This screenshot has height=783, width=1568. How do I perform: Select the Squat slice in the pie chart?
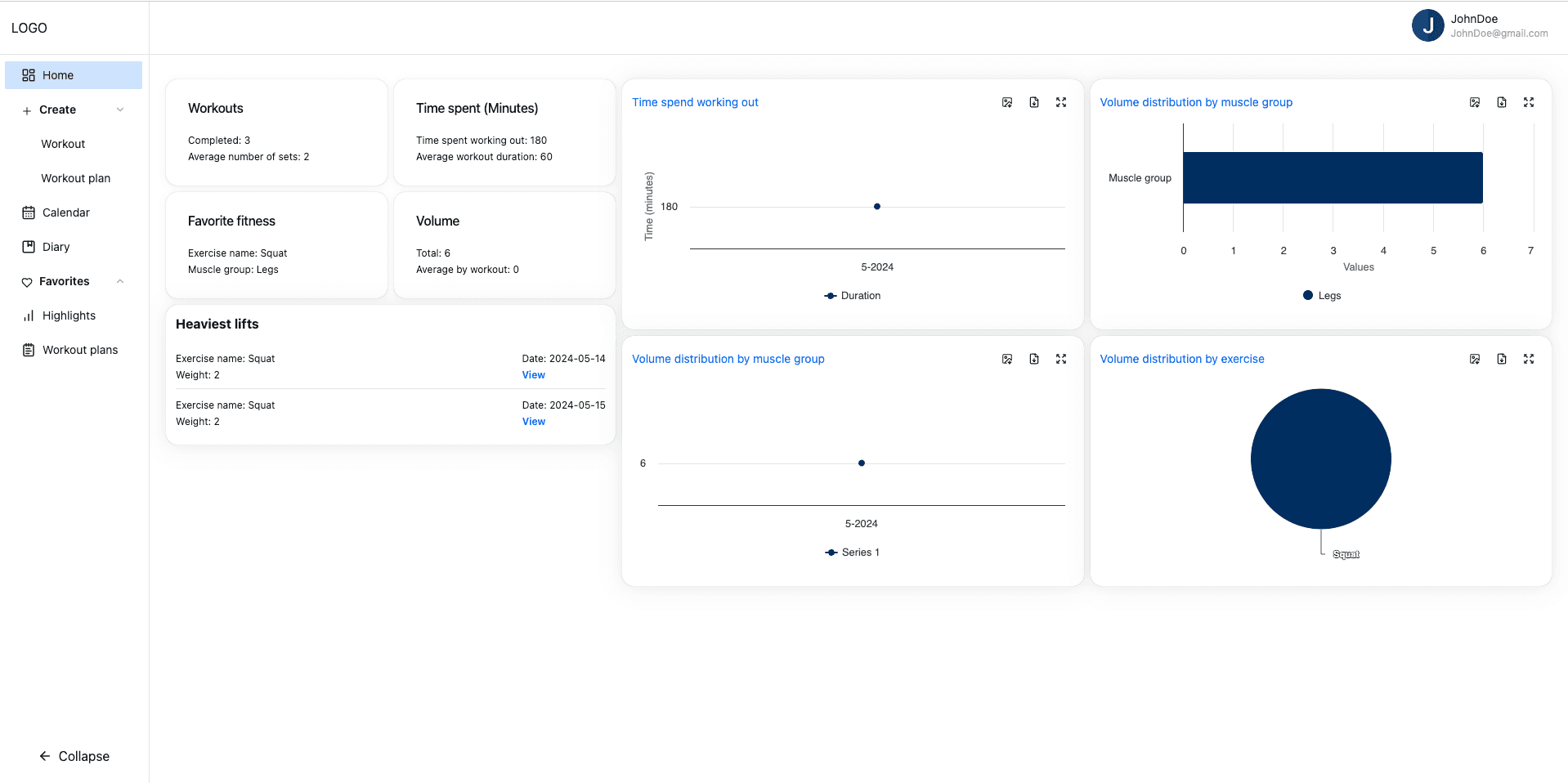pyautogui.click(x=1319, y=459)
